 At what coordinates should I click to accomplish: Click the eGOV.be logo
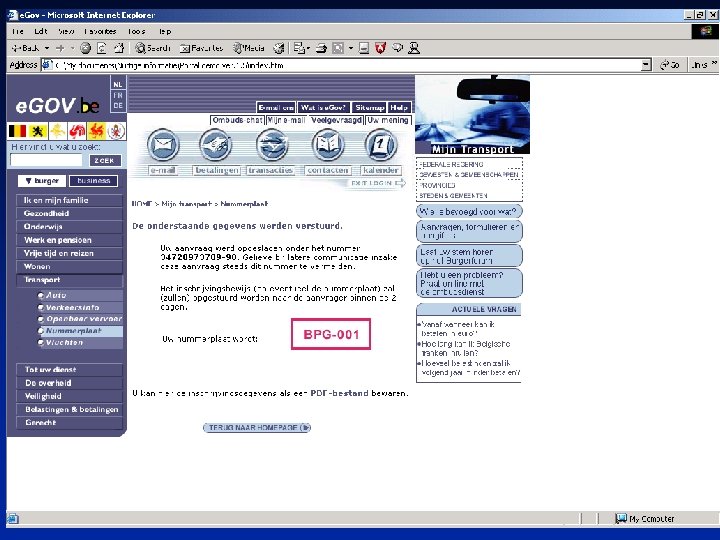tap(57, 106)
